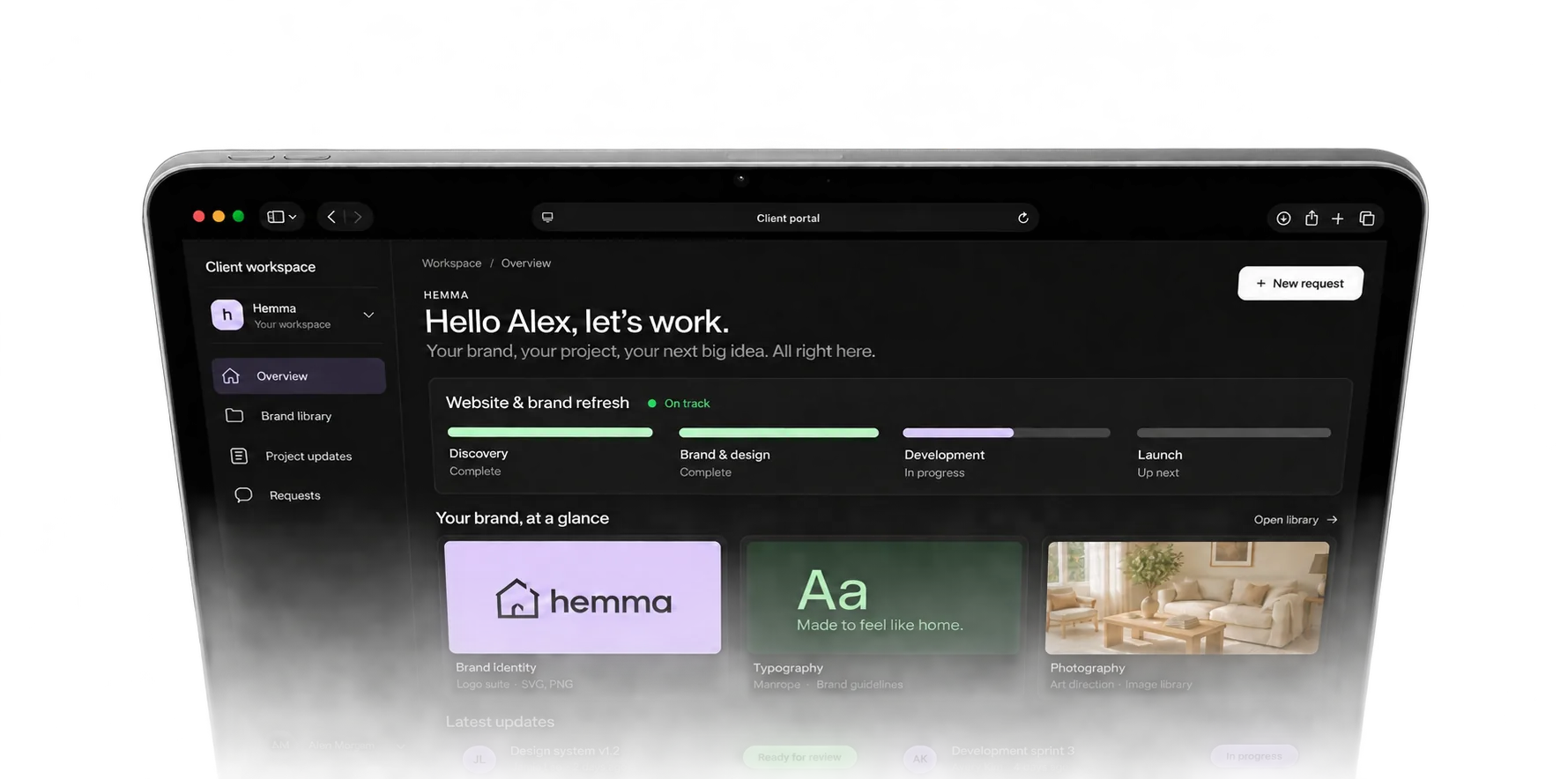Go back using the browser back arrow
The image size is (1568, 779).
tap(331, 217)
